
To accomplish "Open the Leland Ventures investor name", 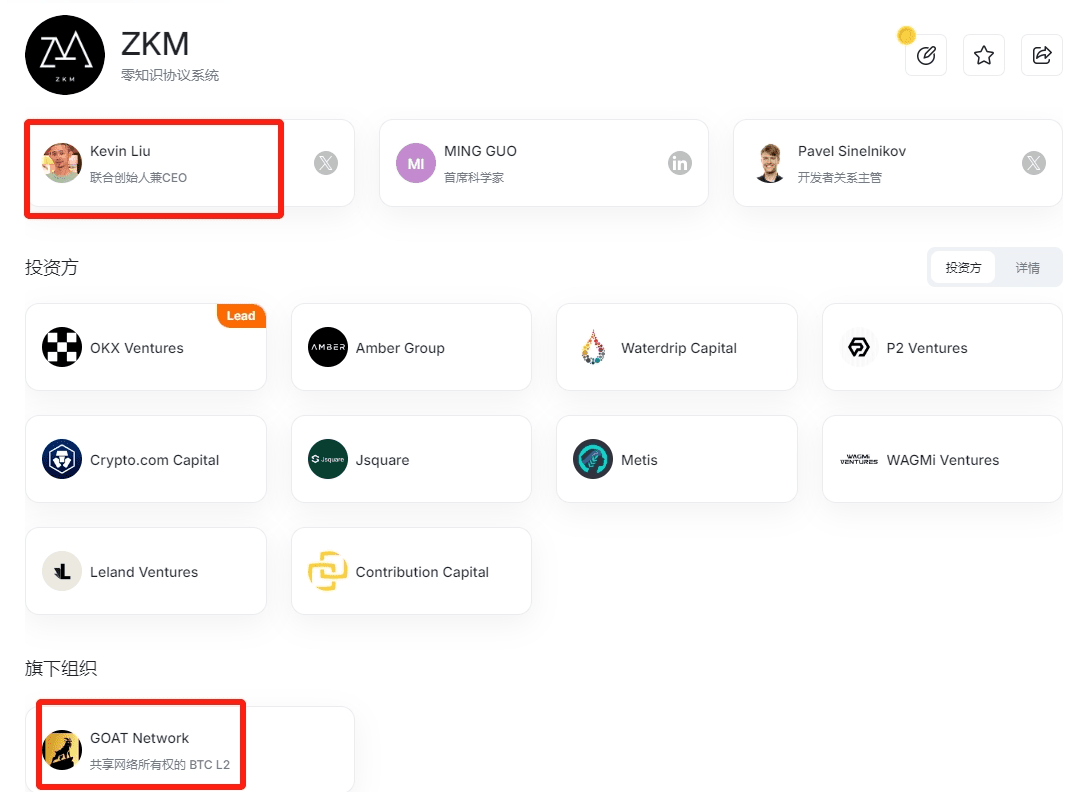I will click(x=144, y=572).
